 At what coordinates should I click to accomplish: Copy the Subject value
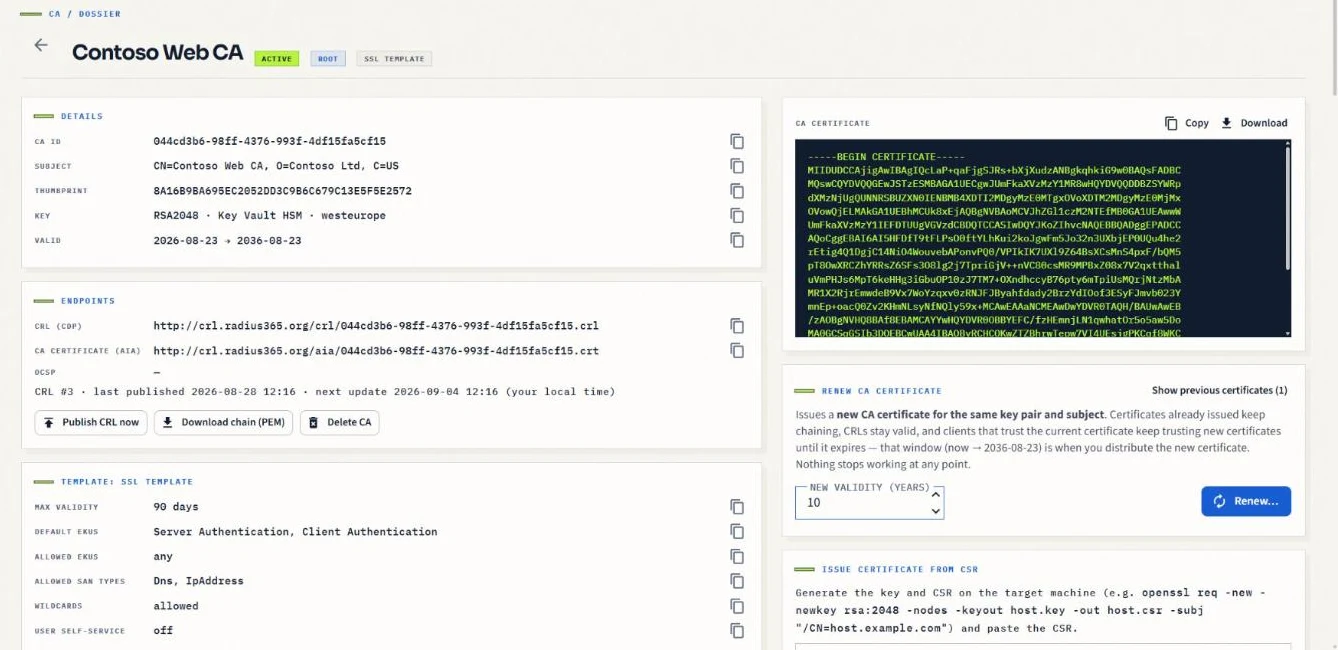[737, 166]
